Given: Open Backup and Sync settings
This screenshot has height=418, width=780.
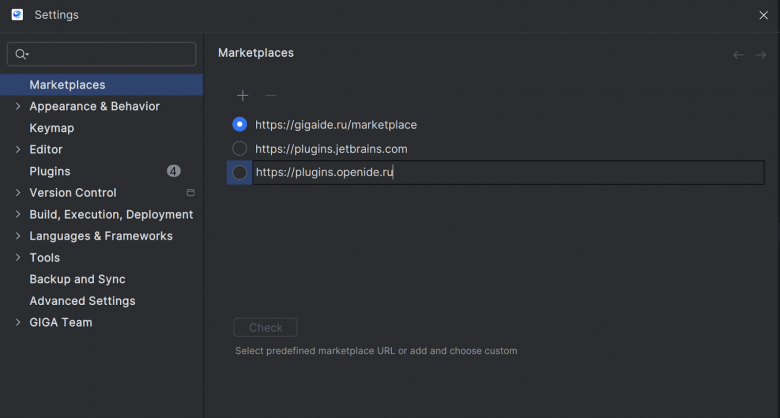Looking at the screenshot, I should tap(77, 279).
